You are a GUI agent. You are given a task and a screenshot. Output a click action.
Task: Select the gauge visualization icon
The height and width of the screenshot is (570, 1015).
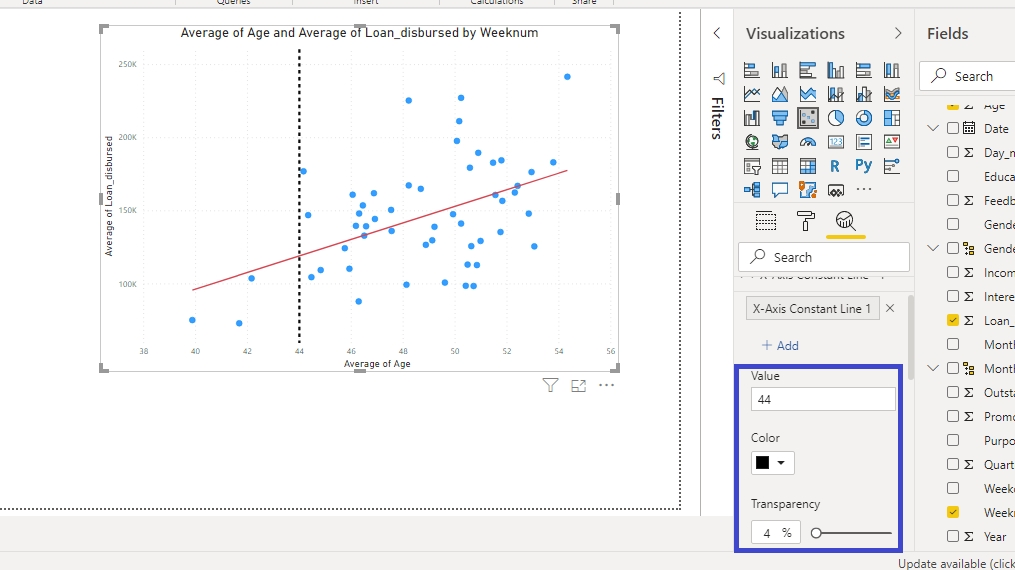(808, 142)
